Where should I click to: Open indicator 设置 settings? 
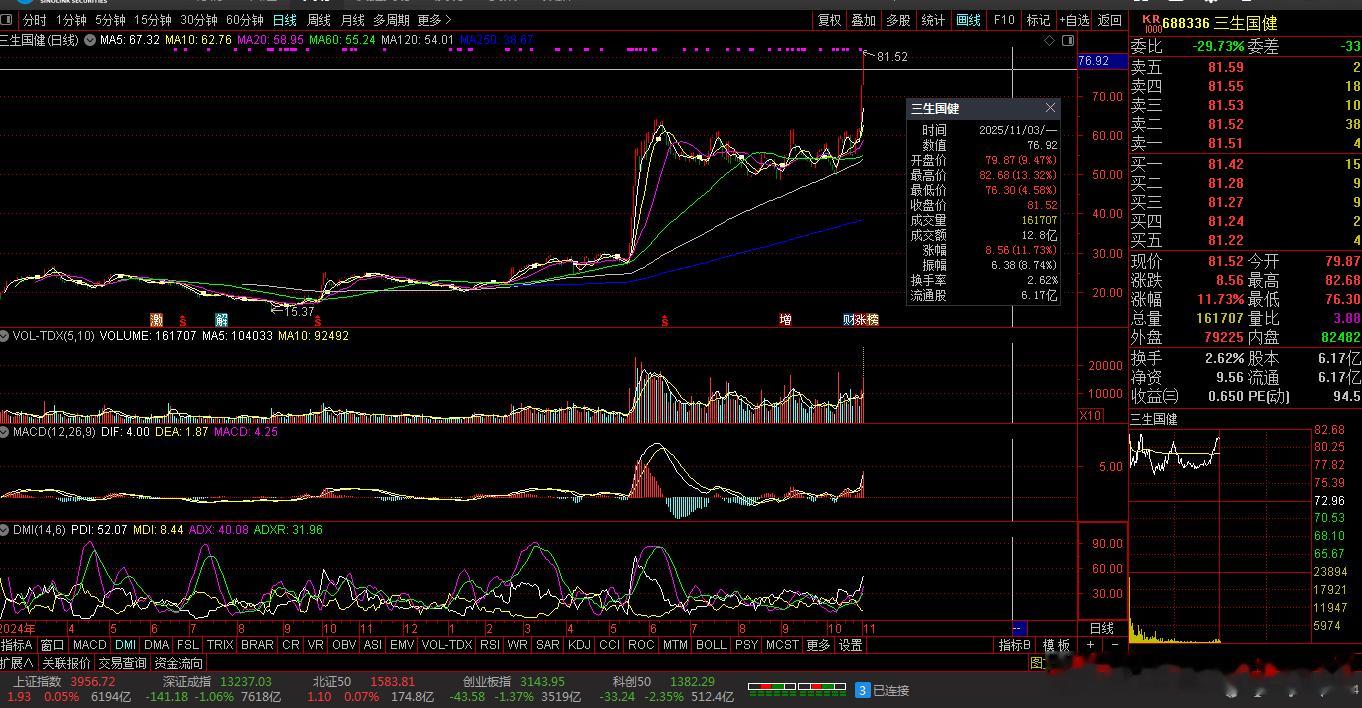850,645
